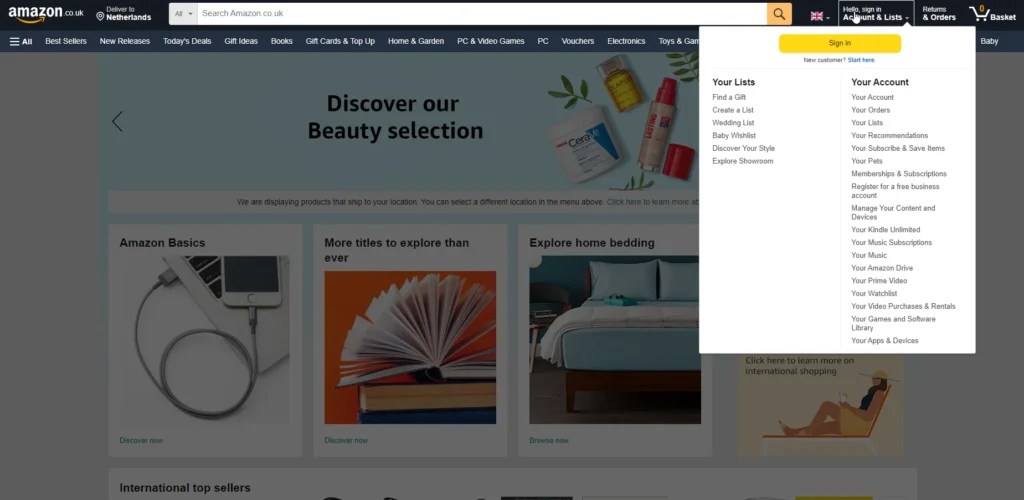Select Explore Showroom
The height and width of the screenshot is (500, 1024).
743,161
